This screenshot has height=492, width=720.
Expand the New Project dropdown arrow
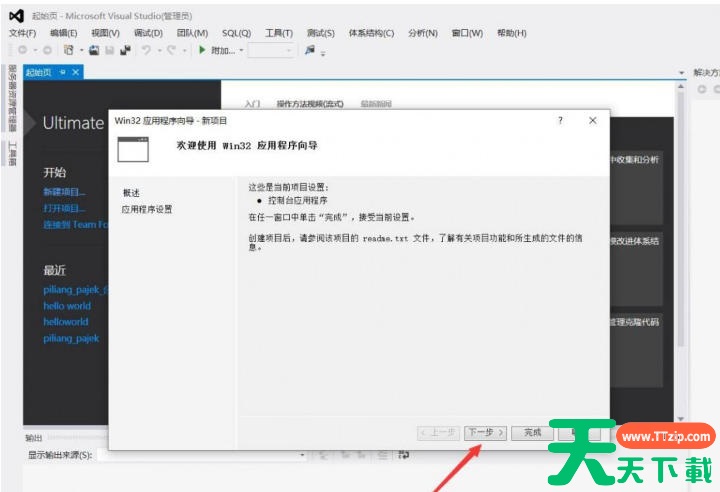click(x=82, y=50)
